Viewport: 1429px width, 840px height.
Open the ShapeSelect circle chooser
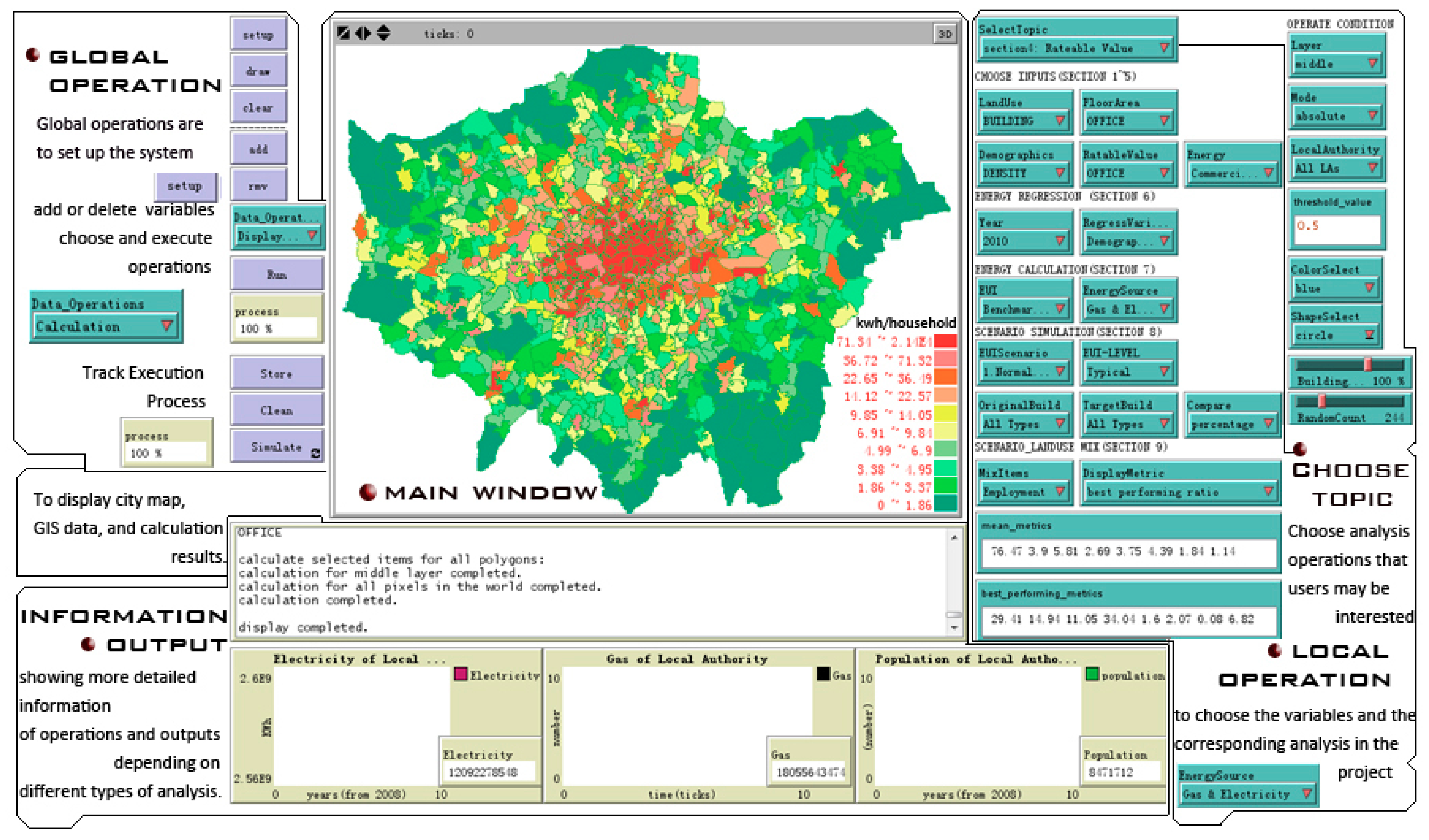click(x=1335, y=335)
